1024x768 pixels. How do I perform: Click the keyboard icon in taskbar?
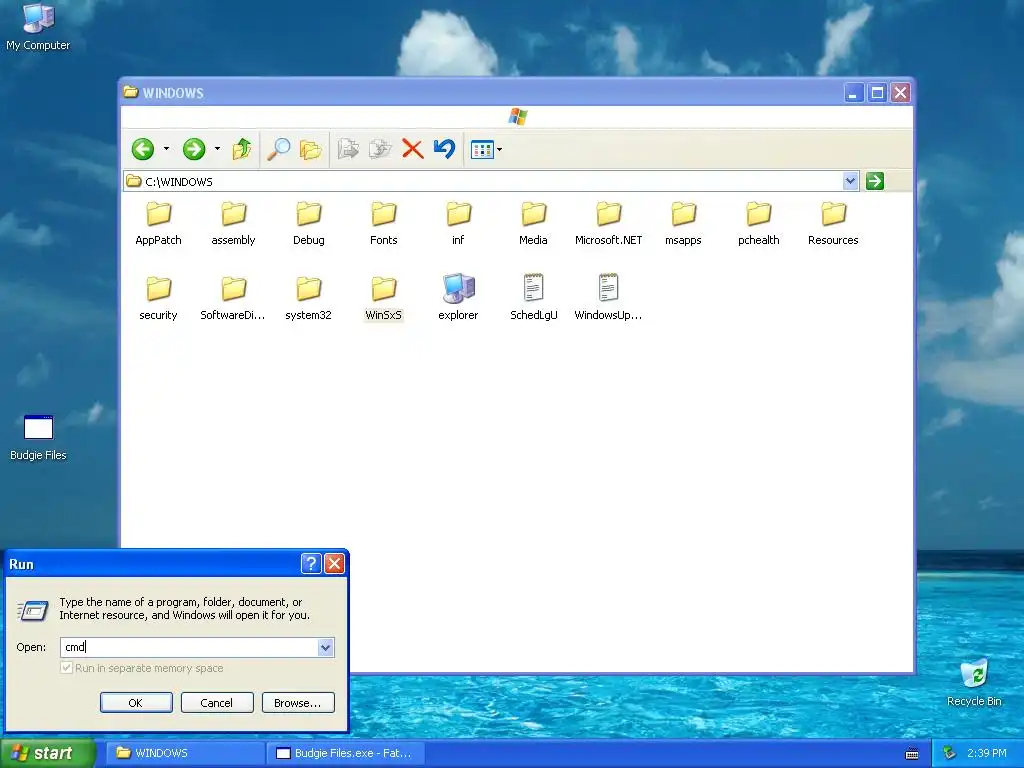[x=912, y=754]
